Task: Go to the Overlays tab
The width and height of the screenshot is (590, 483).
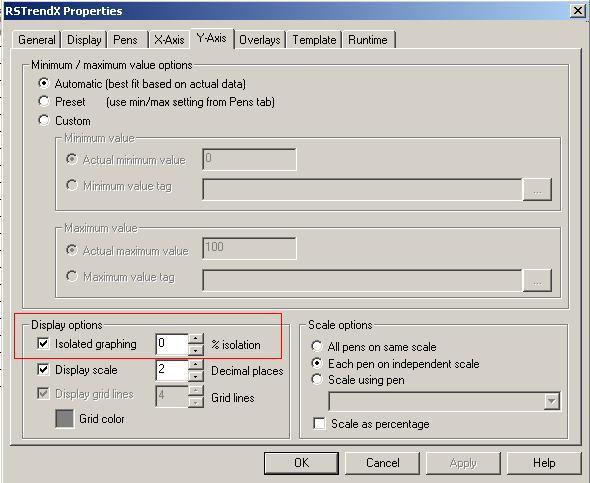Action: click(260, 40)
